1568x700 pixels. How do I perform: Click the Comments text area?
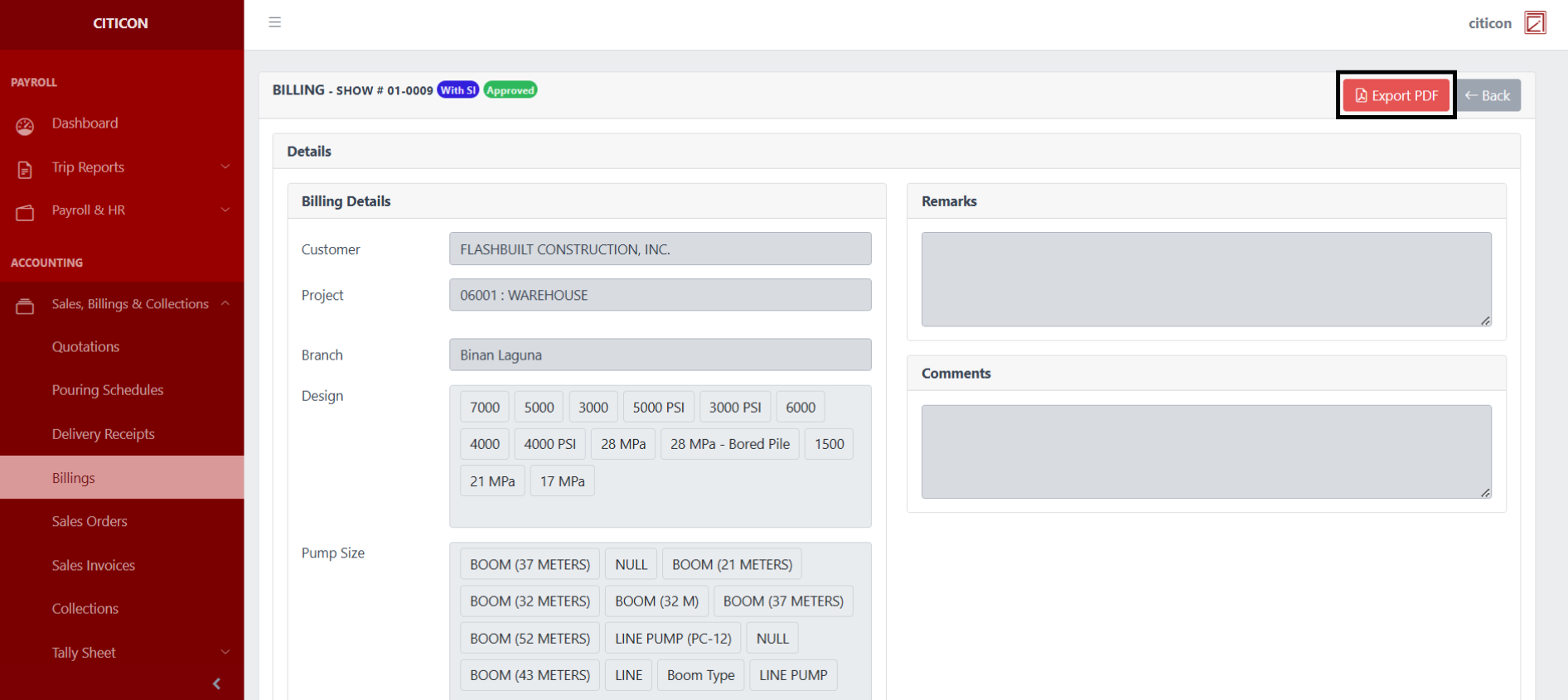[x=1206, y=451]
